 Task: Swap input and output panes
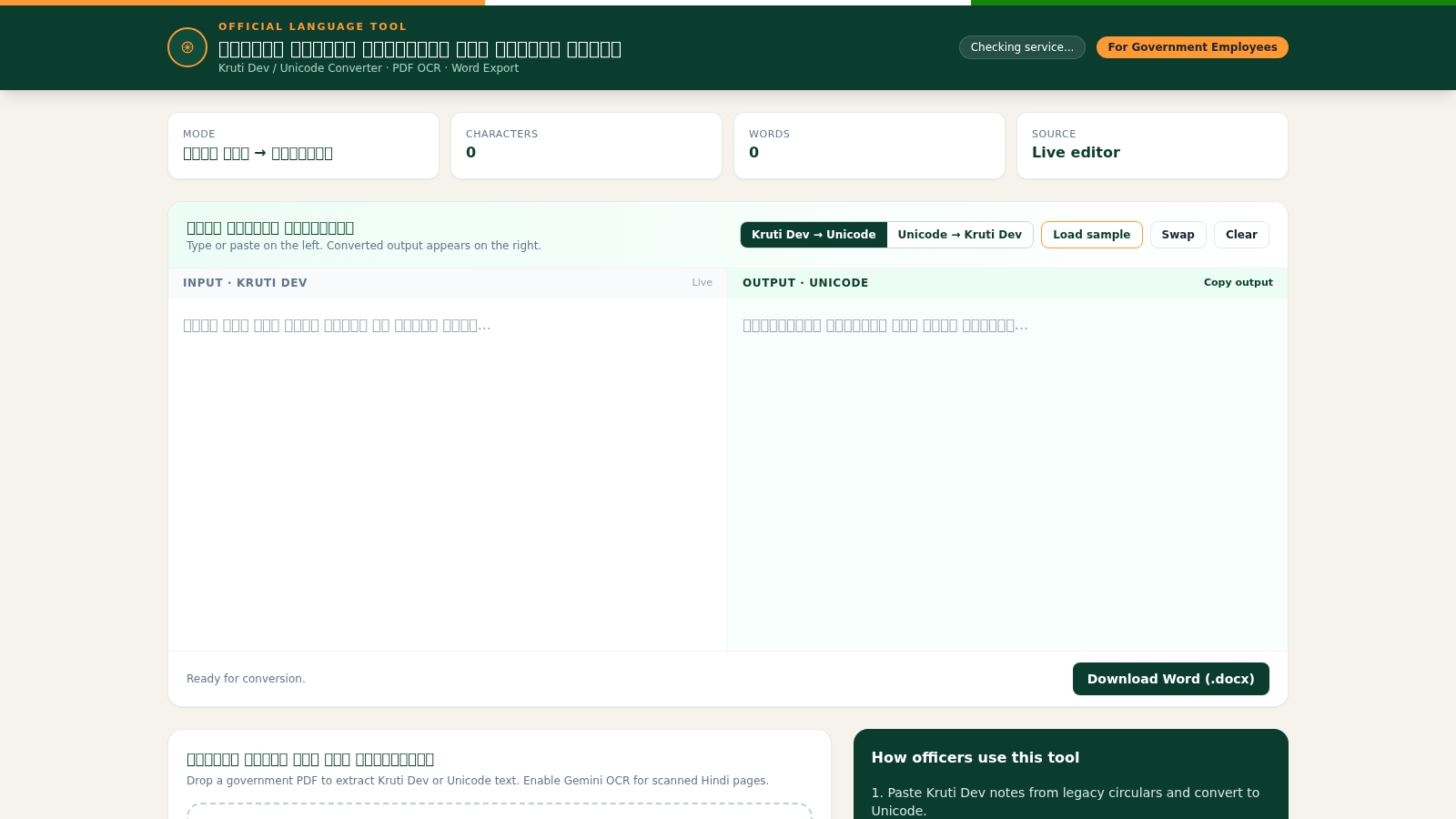[1178, 235]
